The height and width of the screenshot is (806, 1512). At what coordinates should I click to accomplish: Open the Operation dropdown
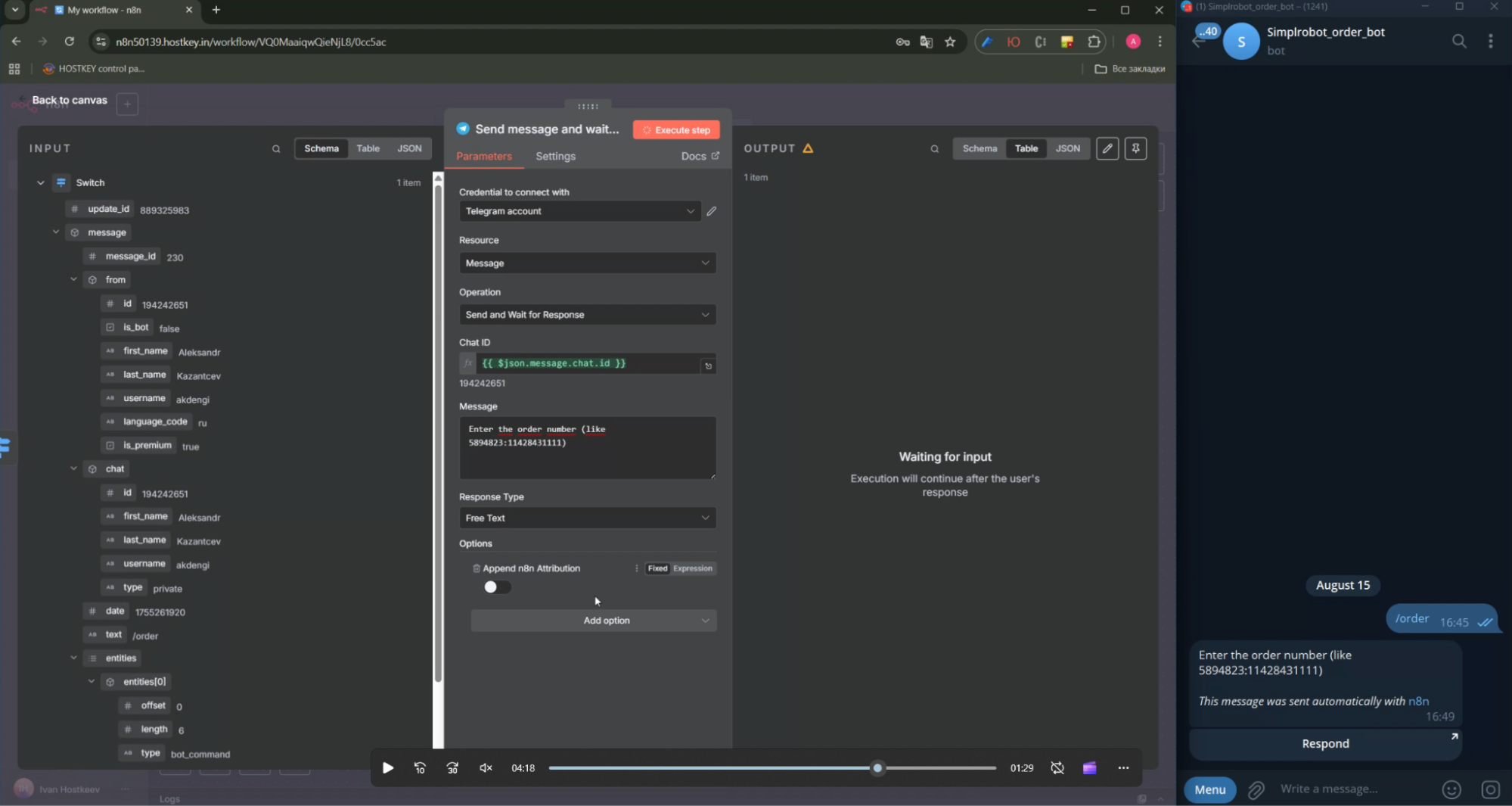587,315
